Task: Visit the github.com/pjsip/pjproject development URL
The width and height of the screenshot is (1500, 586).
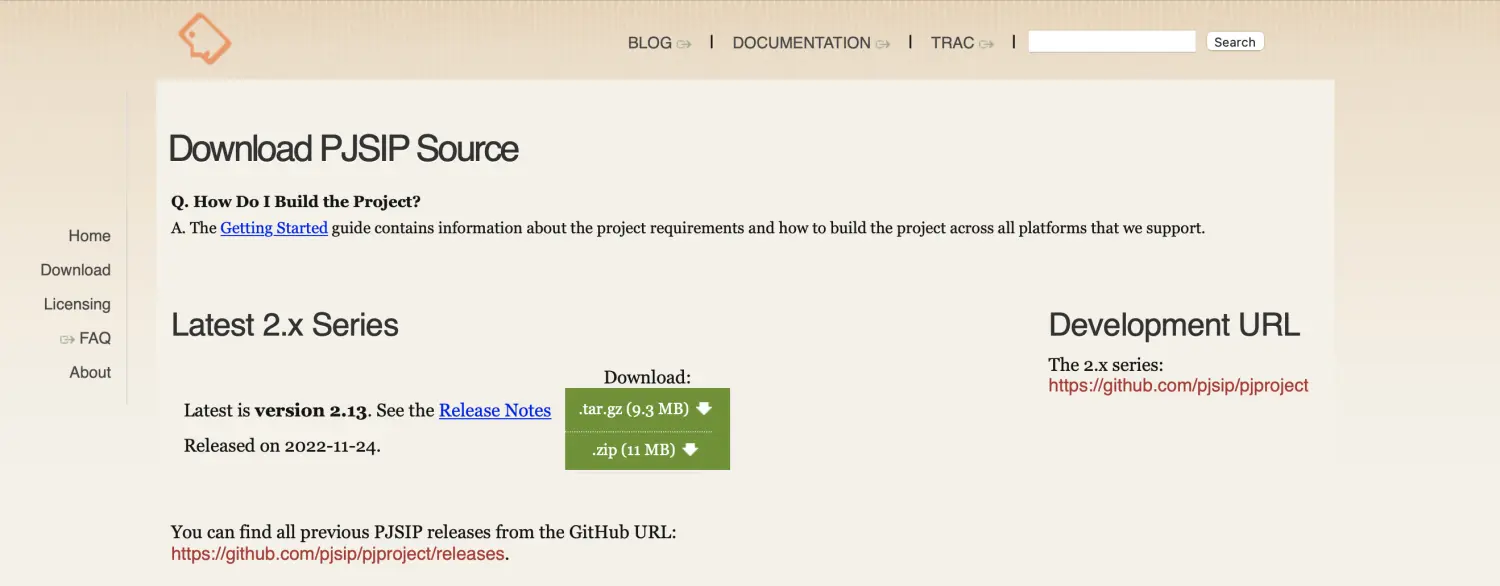Action: [1178, 385]
